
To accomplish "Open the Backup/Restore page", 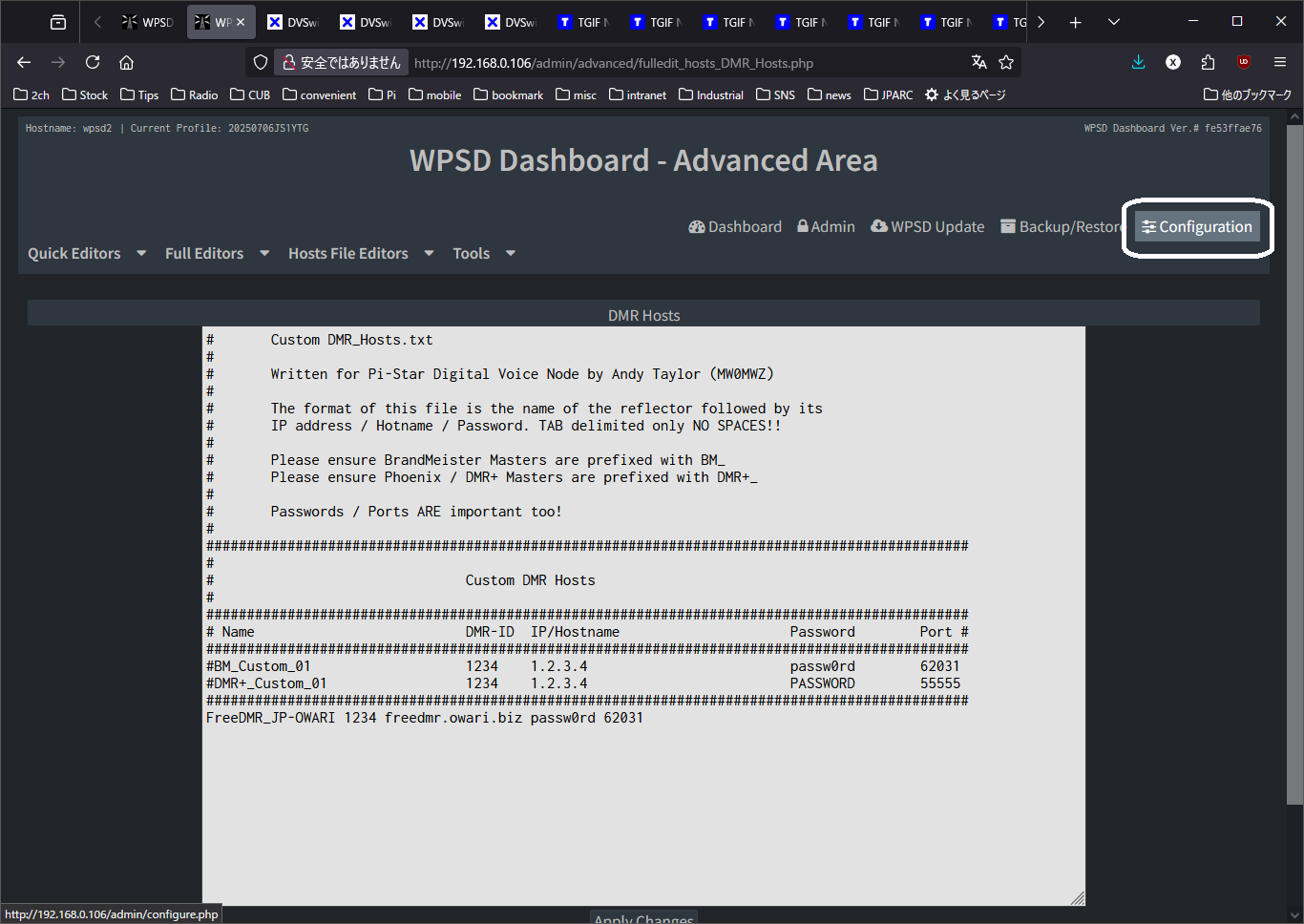I will tap(1062, 226).
